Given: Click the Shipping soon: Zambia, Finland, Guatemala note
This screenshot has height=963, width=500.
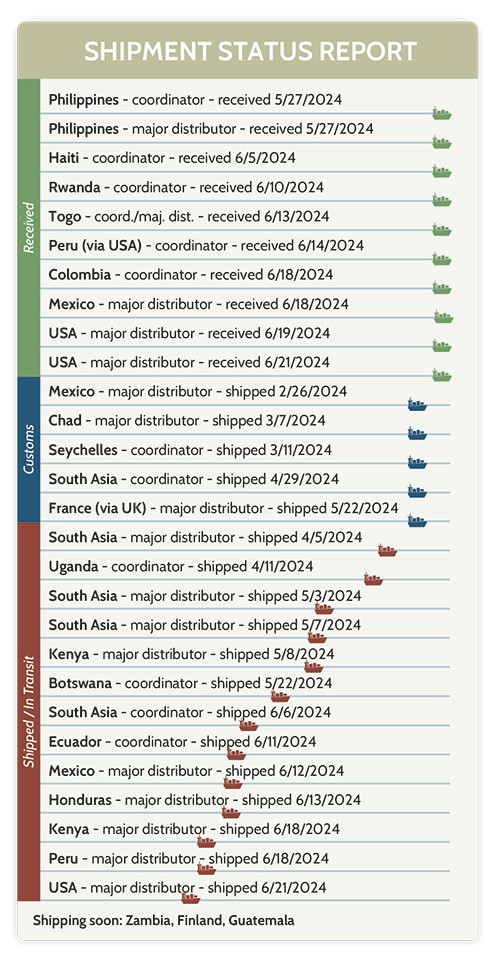Looking at the screenshot, I should coord(163,920).
